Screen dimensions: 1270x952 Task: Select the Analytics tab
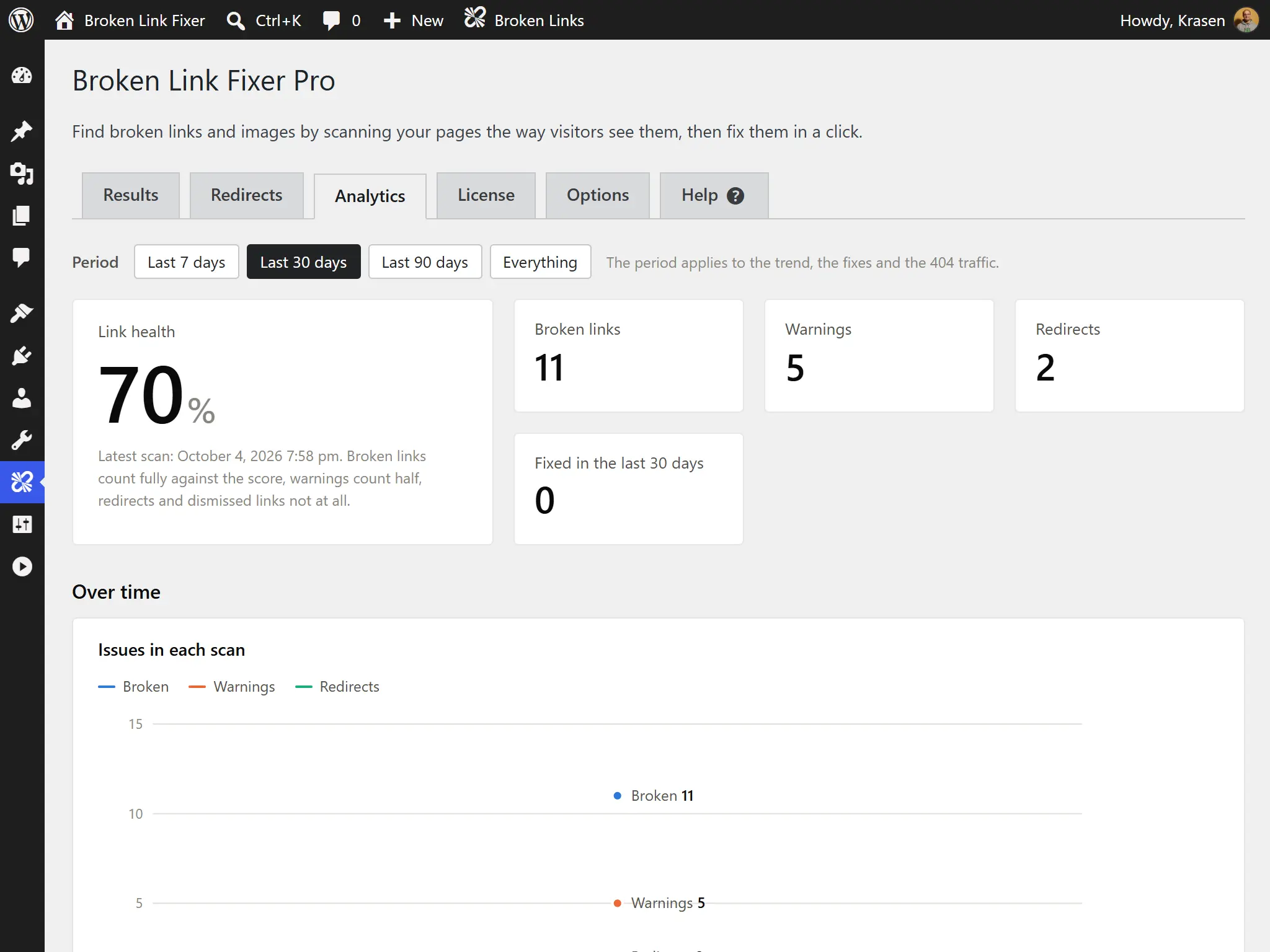click(x=370, y=196)
